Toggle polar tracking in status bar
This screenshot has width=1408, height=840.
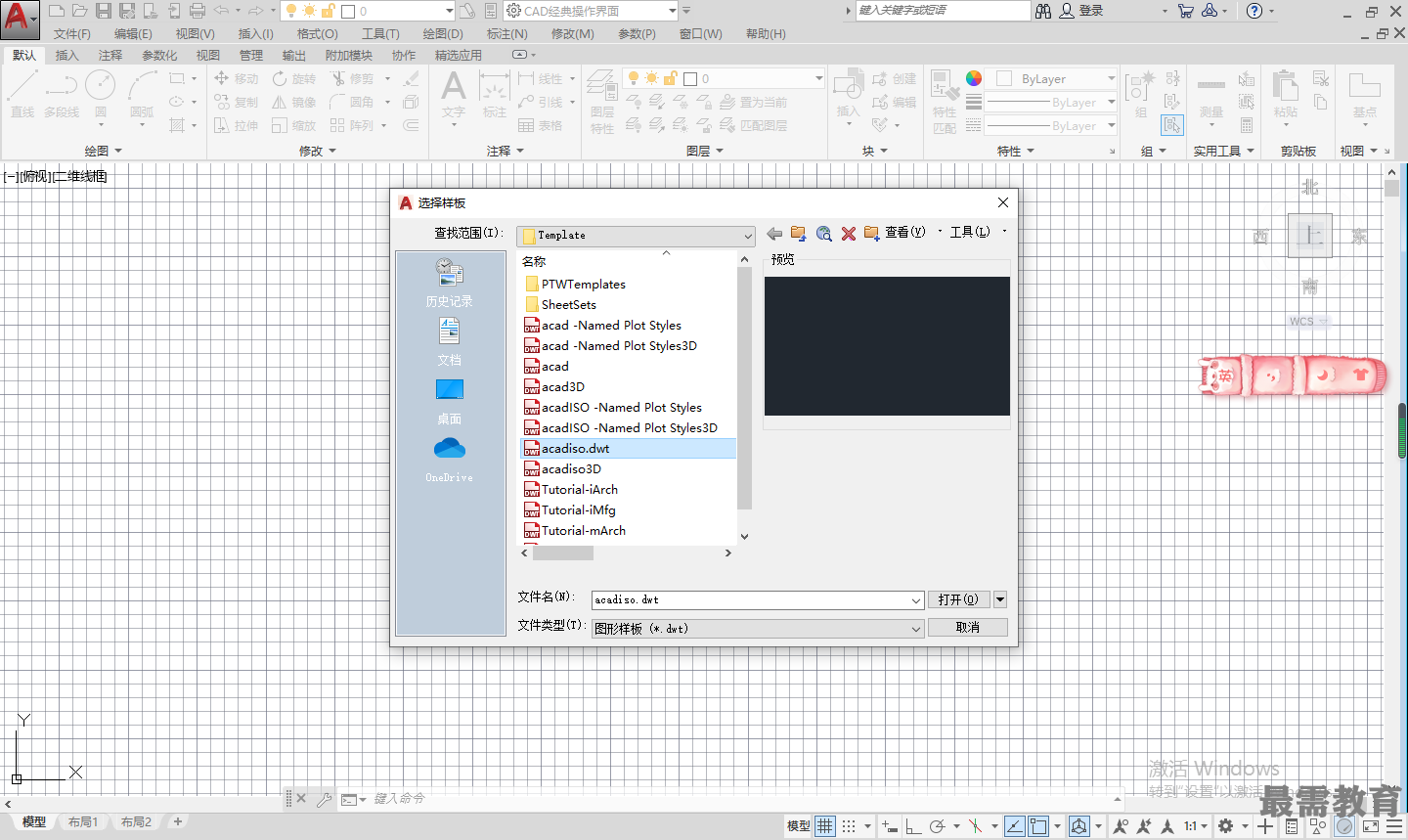point(937,826)
